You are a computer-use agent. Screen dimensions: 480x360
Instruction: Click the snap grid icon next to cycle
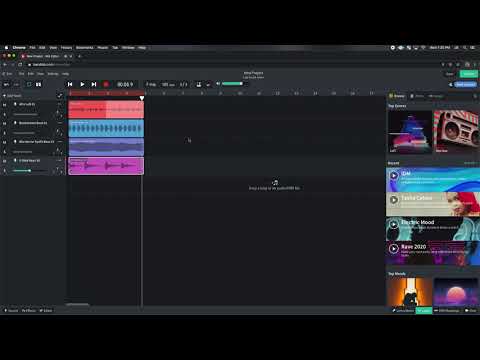[x=38, y=84]
